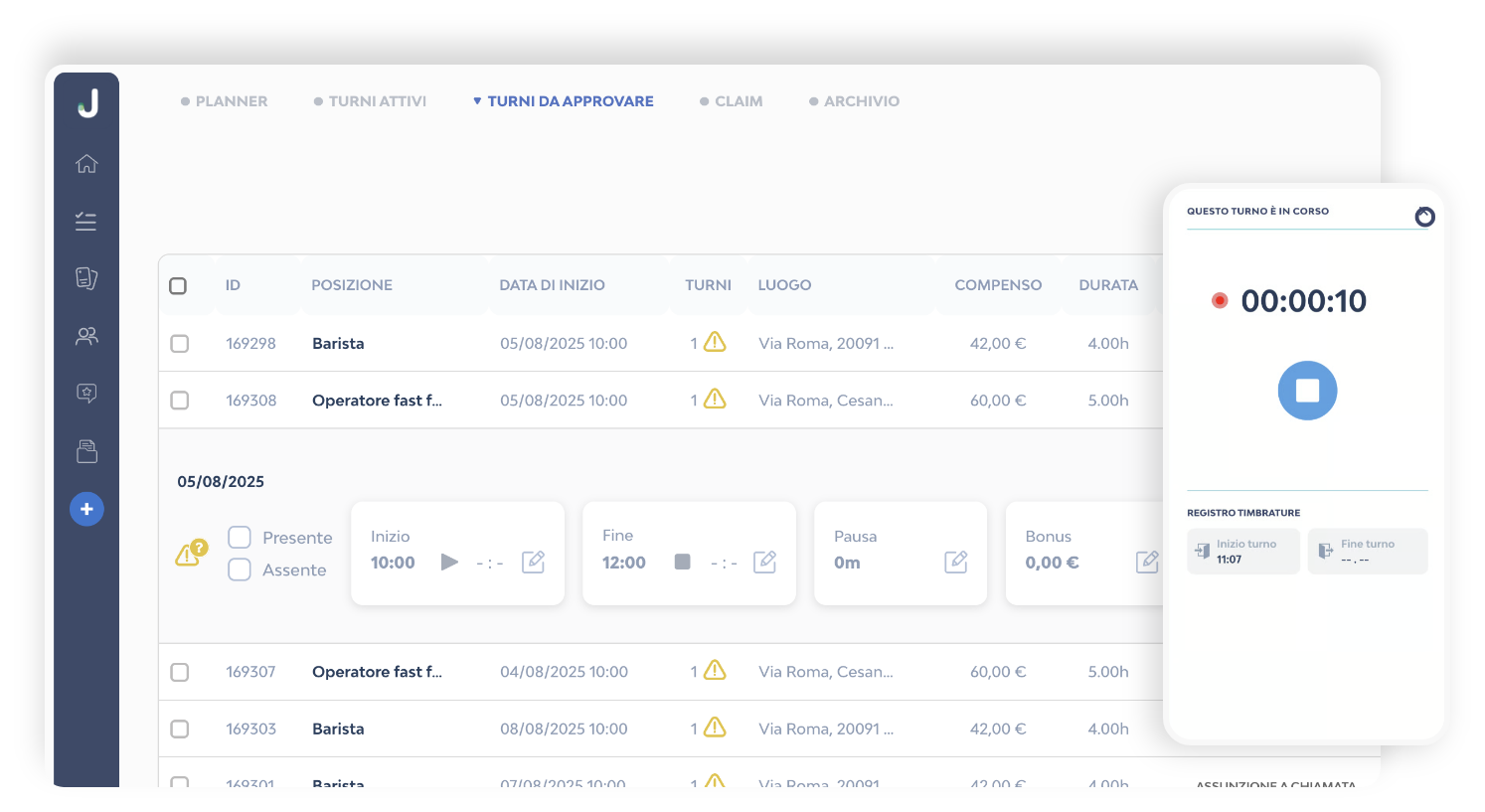Toggle the select-all checkbox in the table header

pyautogui.click(x=178, y=286)
